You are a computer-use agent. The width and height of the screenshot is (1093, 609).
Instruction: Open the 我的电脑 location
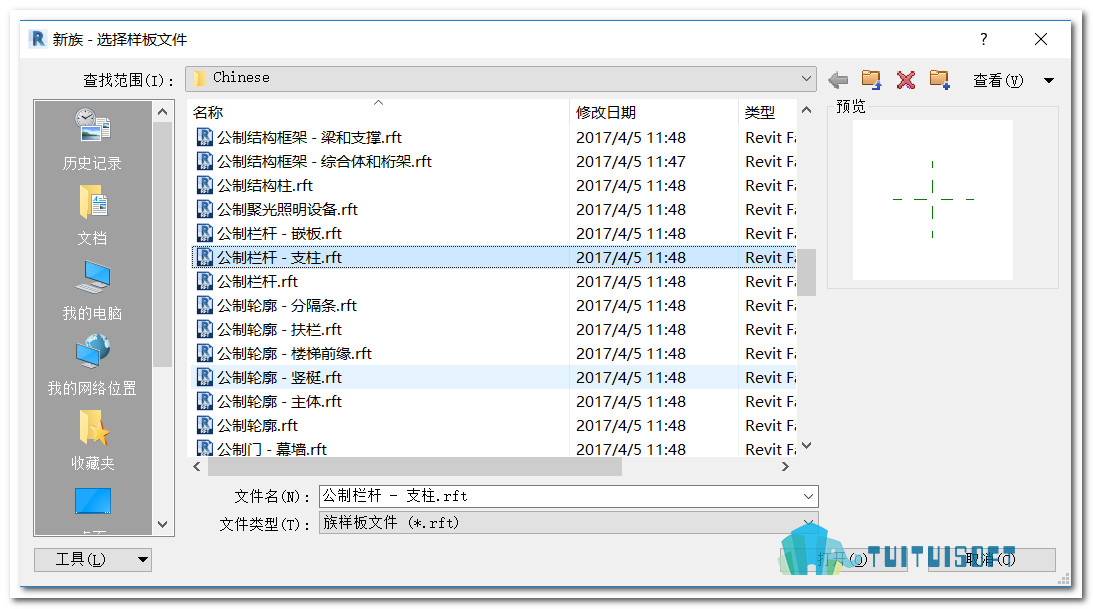click(x=92, y=291)
